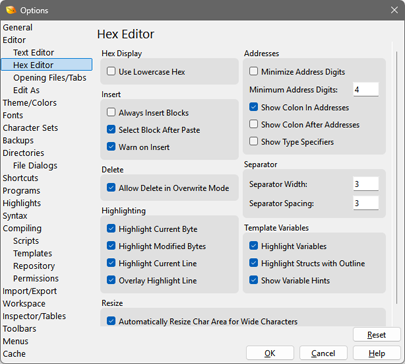Open Theme/Colors settings
The height and width of the screenshot is (364, 405).
[30, 103]
